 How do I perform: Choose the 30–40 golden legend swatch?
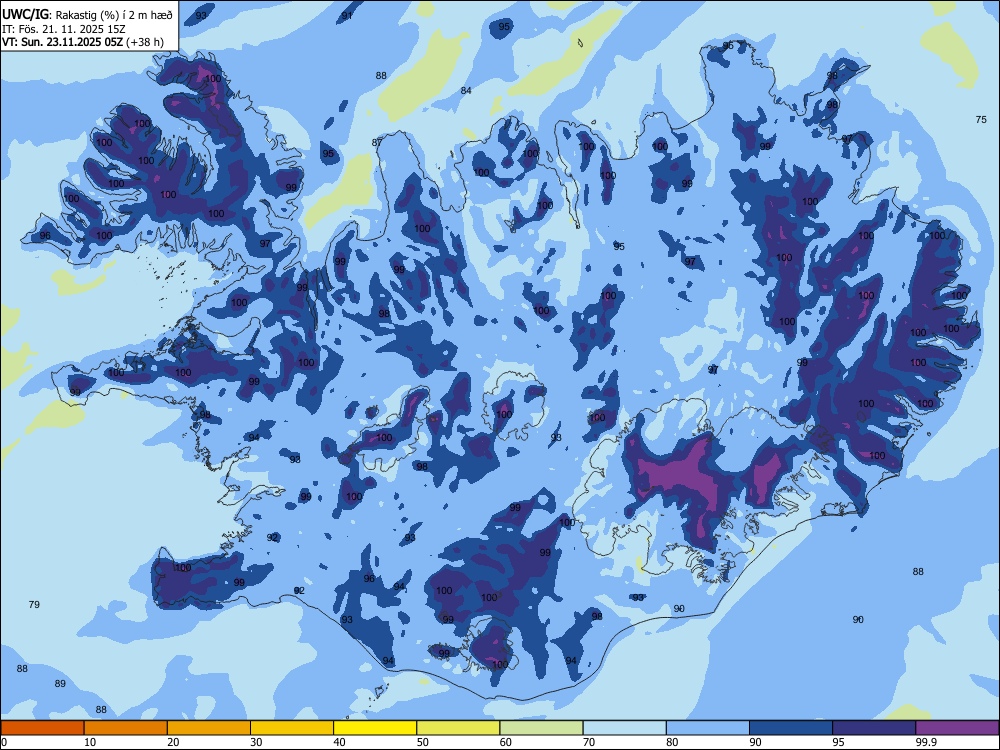tap(292, 728)
